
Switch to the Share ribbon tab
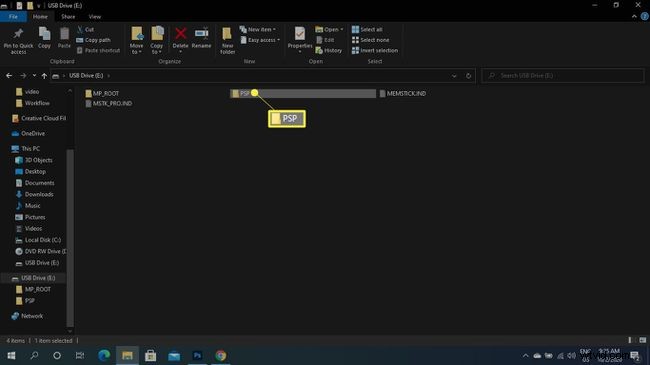click(x=68, y=17)
